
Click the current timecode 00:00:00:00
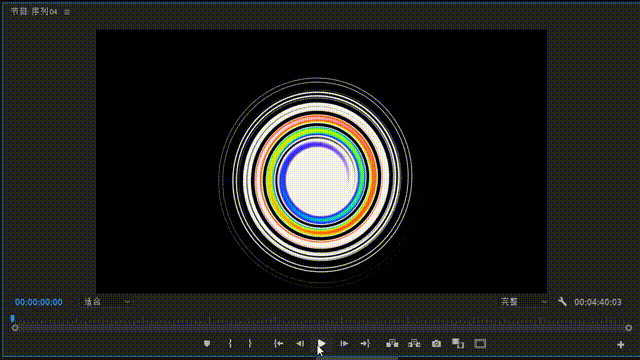coord(39,302)
